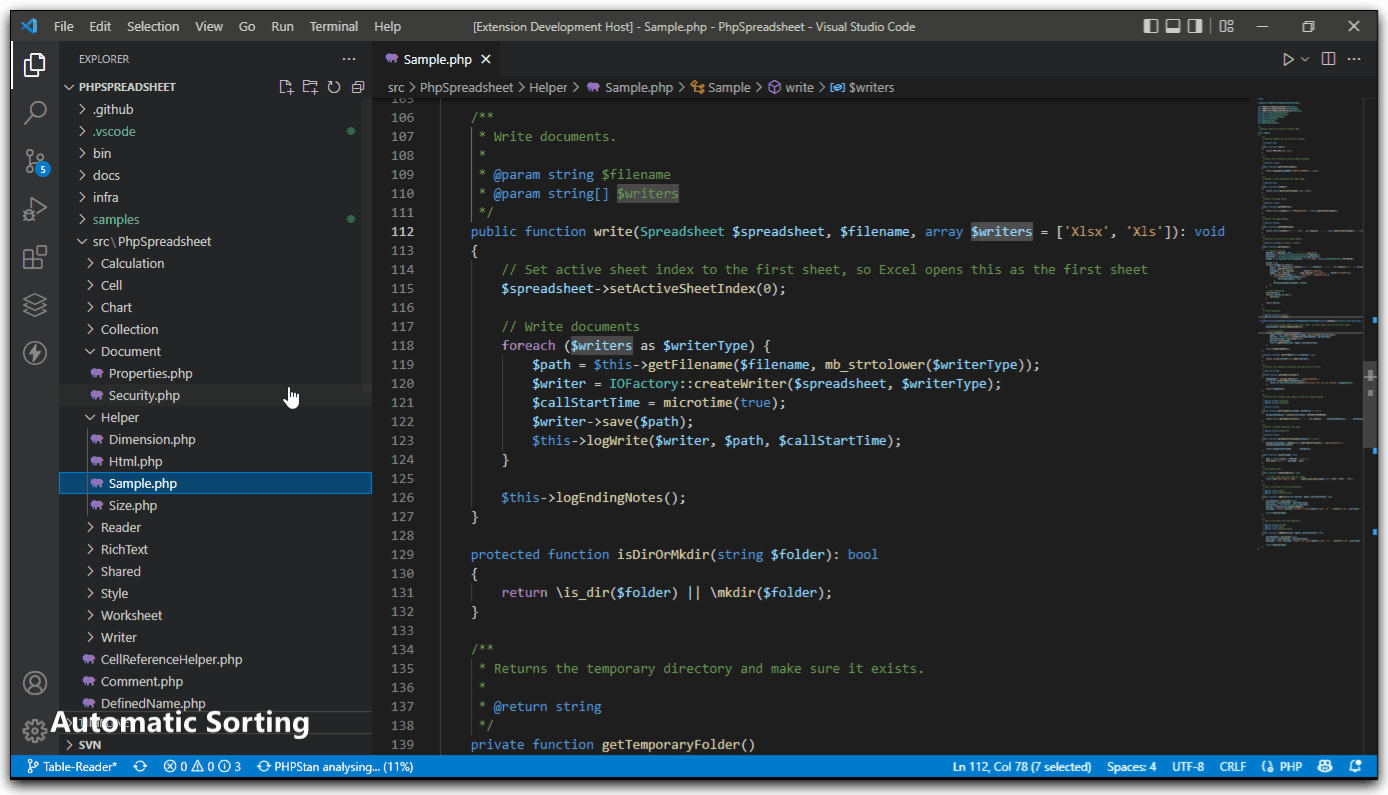Open the Explorer view in the activity bar
The width and height of the screenshot is (1388, 795).
35,65
